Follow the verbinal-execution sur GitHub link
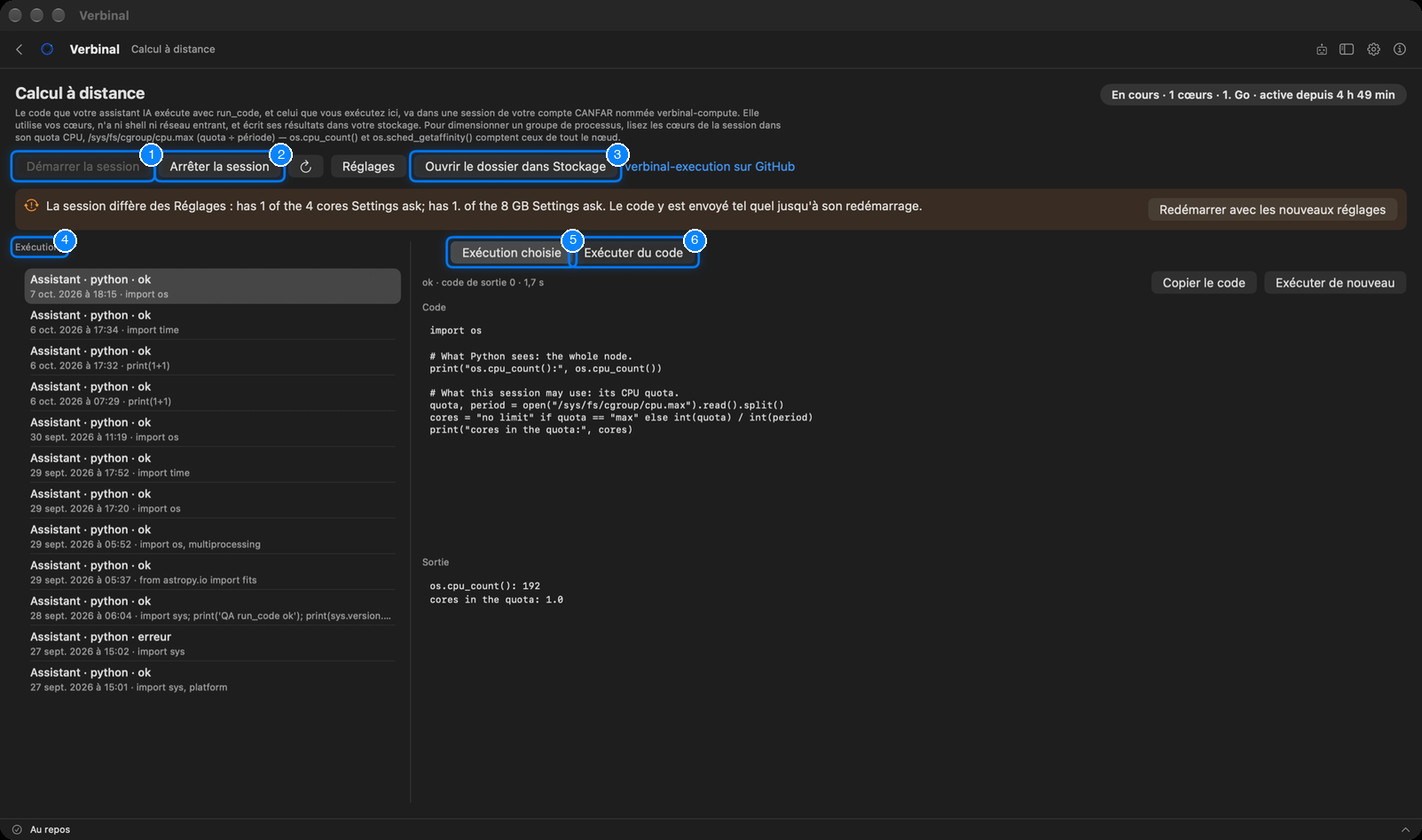The image size is (1422, 840). pos(710,167)
